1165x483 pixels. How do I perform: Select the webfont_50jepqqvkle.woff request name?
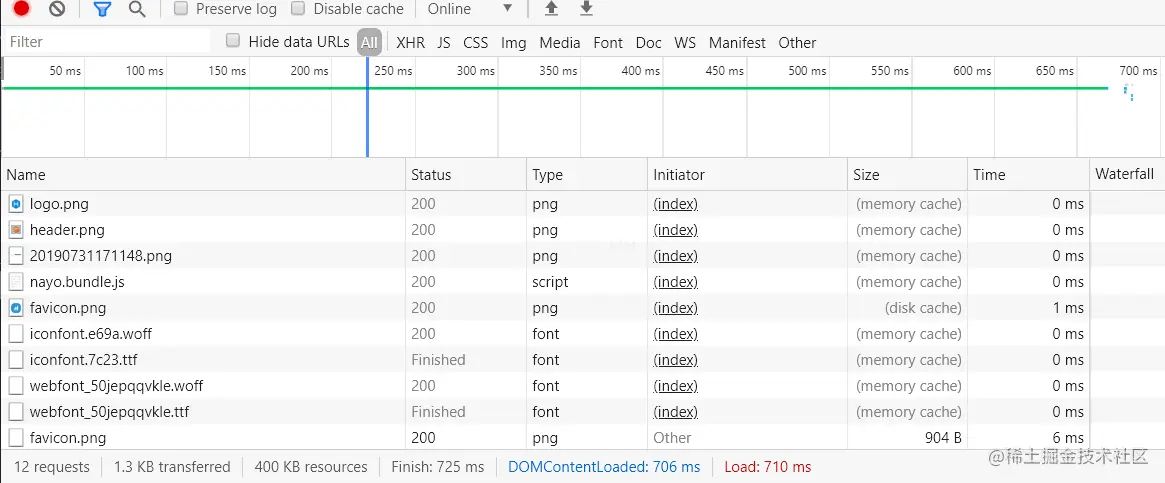coord(117,386)
